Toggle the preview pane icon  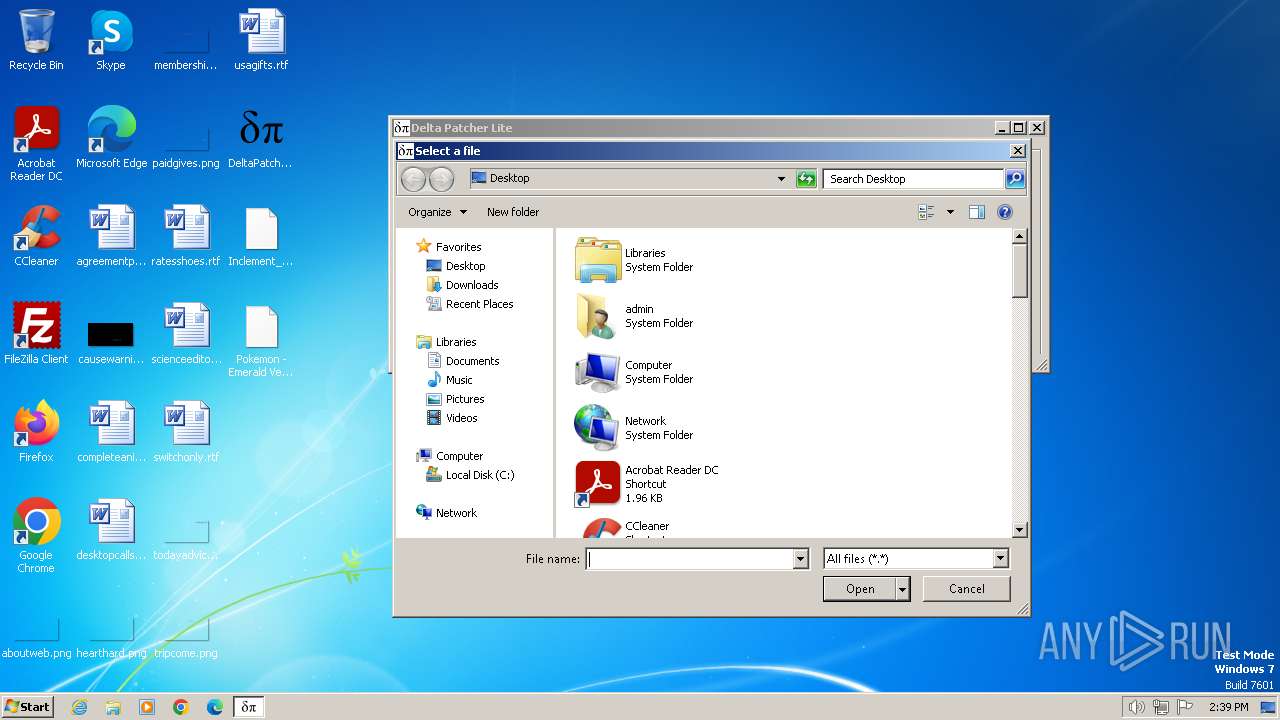click(x=977, y=212)
